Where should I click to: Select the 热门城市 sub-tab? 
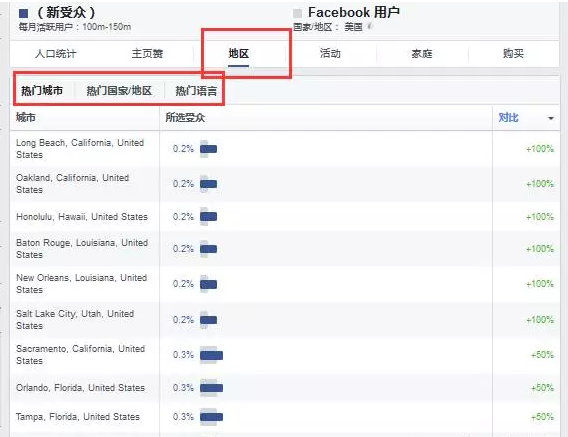[x=42, y=90]
